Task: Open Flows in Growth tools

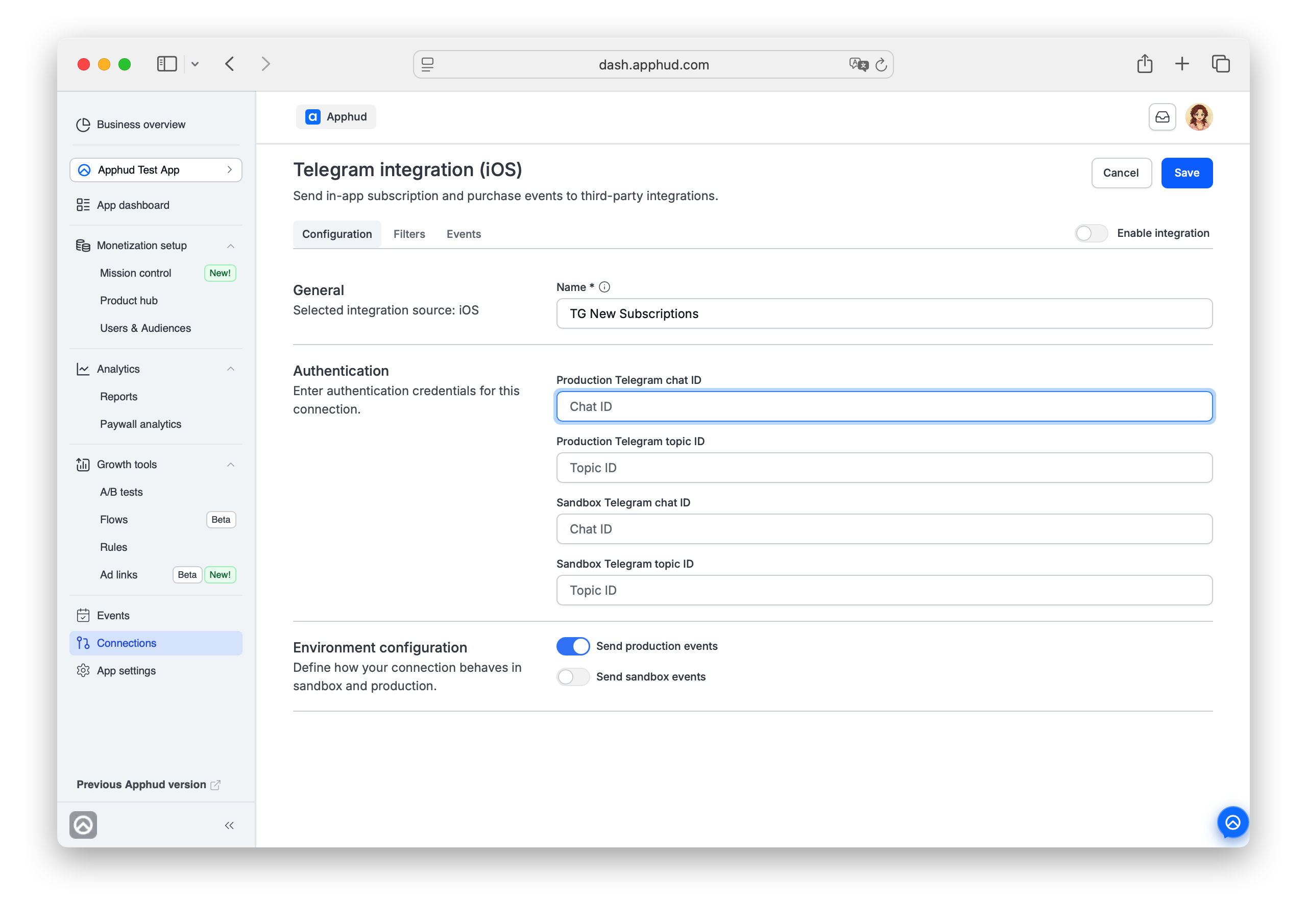Action: (x=114, y=519)
